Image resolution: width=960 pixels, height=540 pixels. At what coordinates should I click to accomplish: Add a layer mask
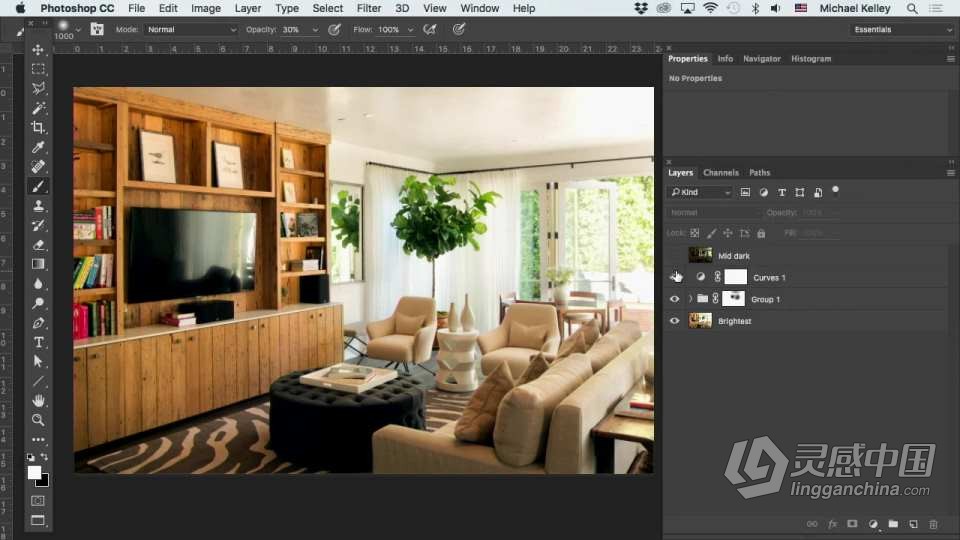click(x=852, y=524)
